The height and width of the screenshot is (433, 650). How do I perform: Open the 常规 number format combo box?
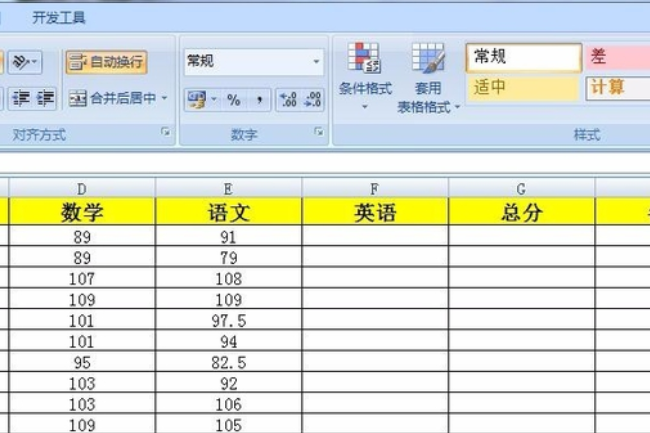[254, 62]
